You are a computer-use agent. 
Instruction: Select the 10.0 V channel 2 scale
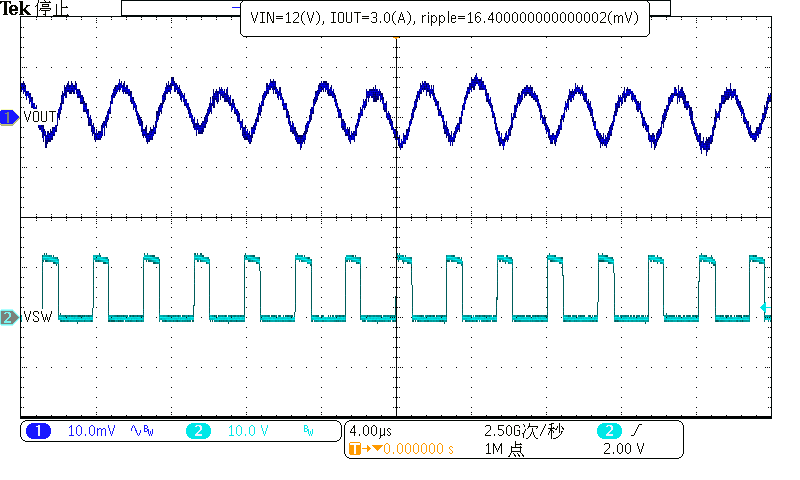coord(250,431)
